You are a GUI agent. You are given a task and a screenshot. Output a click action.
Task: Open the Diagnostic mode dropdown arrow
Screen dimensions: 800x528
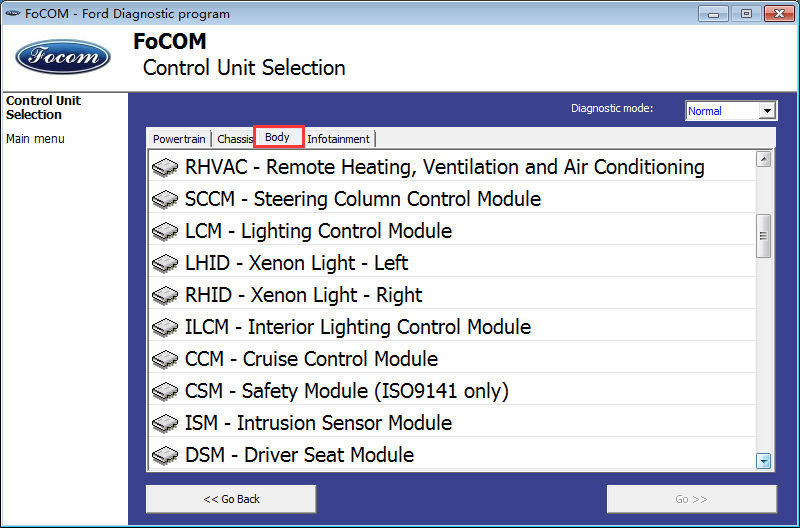[767, 111]
